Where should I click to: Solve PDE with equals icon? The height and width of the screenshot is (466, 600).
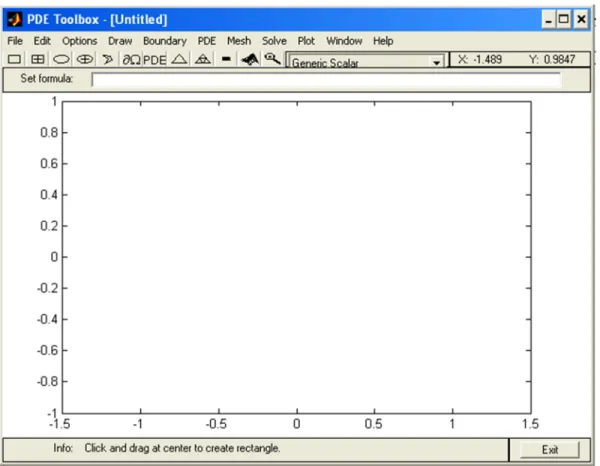tap(226, 59)
